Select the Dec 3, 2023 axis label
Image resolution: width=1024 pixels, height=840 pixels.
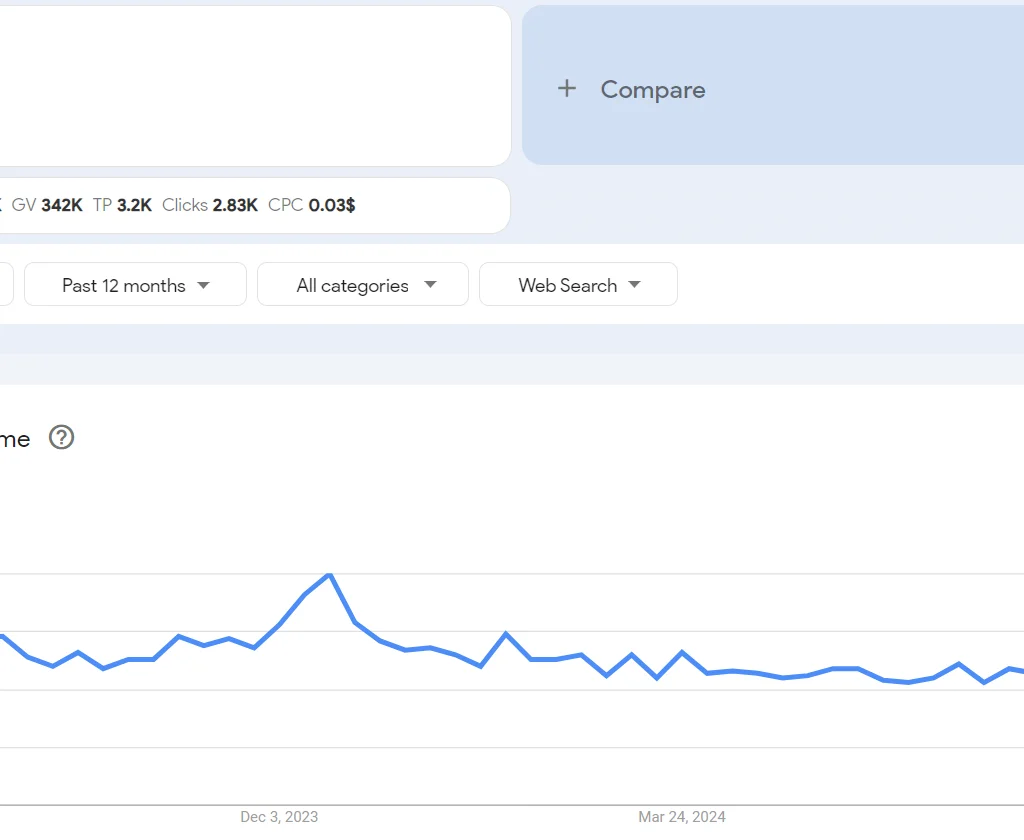278,817
